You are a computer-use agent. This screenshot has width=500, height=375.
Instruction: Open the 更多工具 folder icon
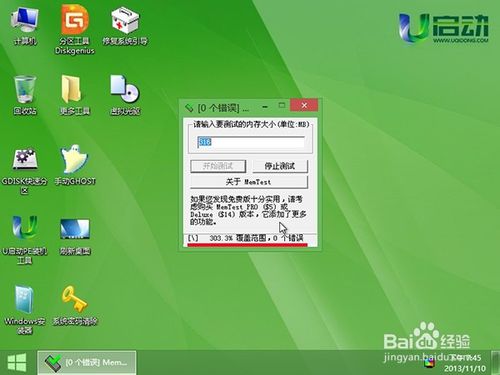75,95
